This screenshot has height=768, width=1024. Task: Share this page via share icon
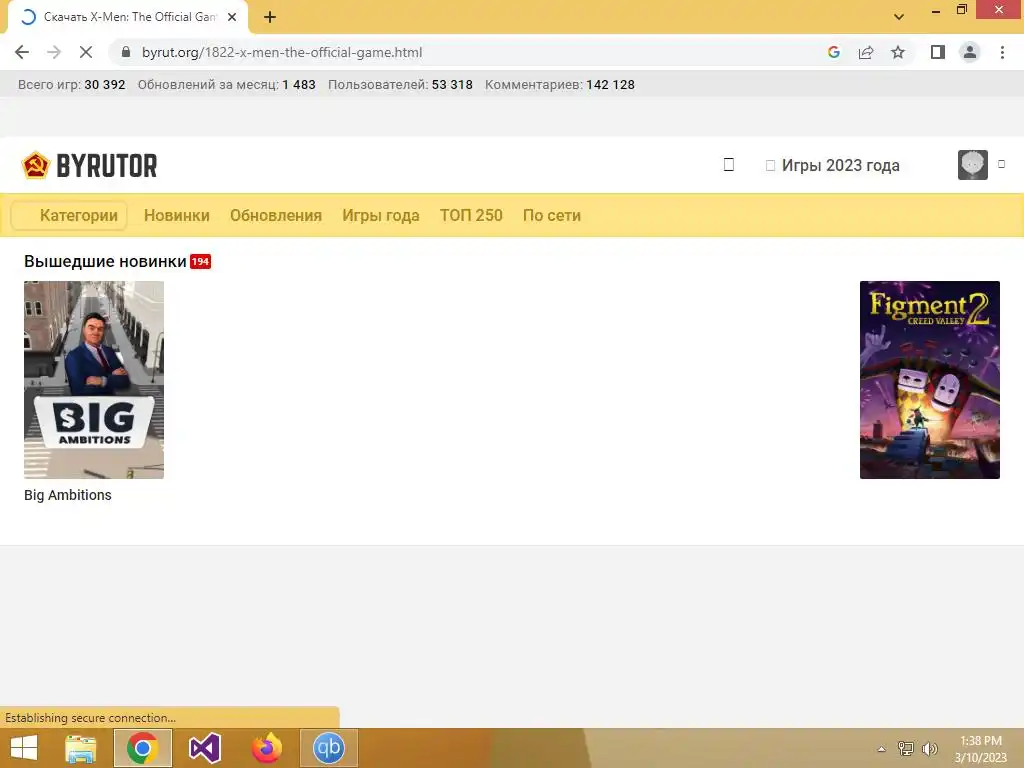(866, 52)
